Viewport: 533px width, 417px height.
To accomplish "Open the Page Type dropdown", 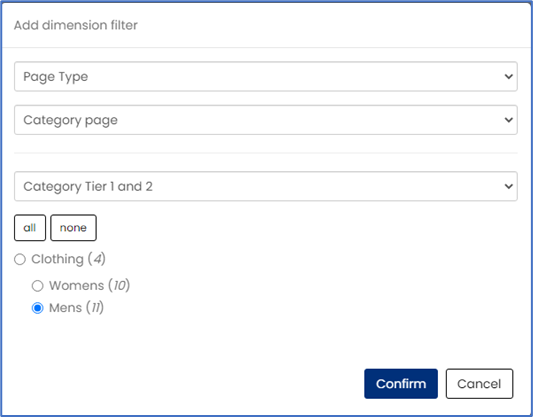I will point(265,76).
